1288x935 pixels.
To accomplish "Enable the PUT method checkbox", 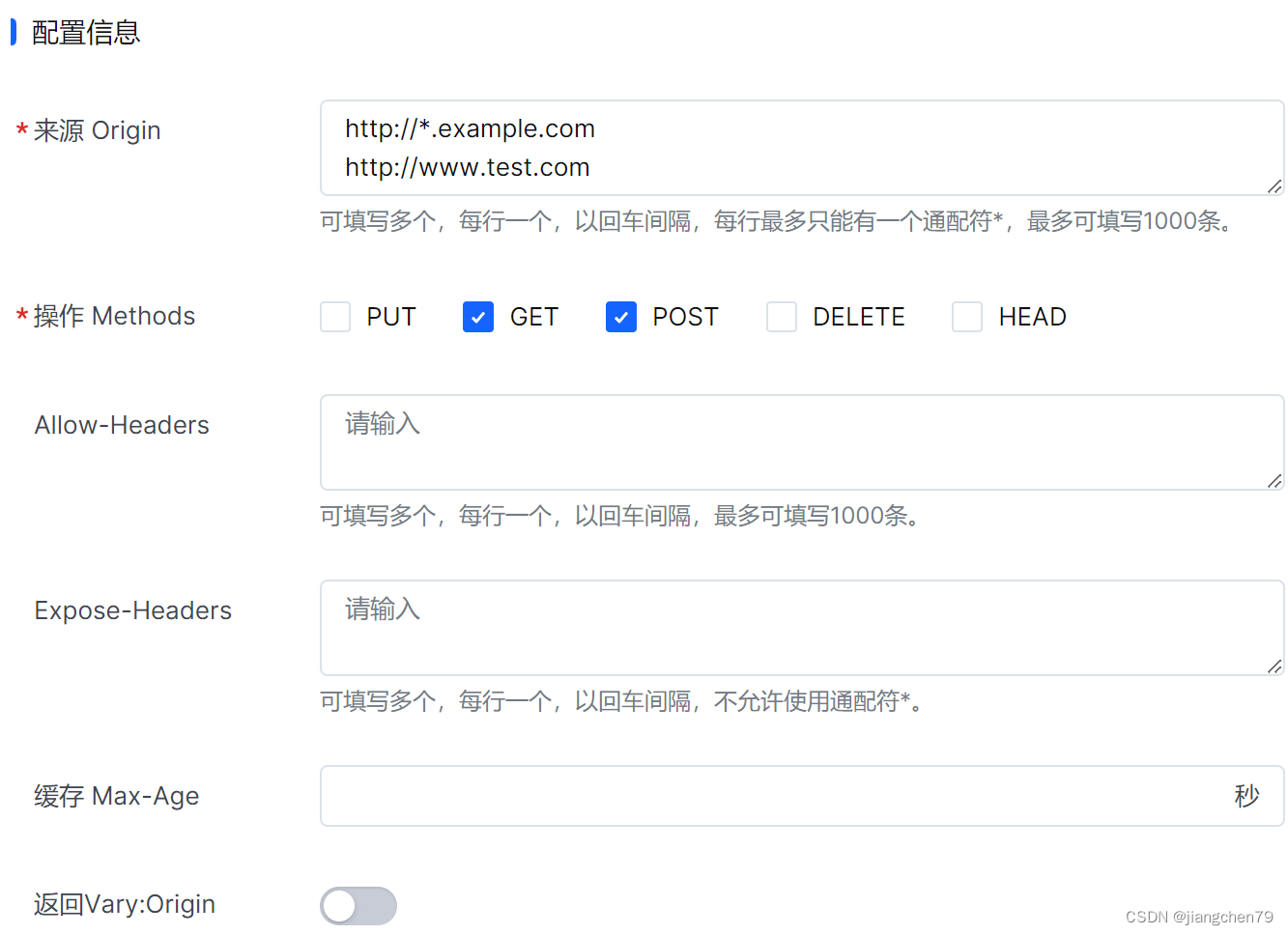I will pos(334,317).
